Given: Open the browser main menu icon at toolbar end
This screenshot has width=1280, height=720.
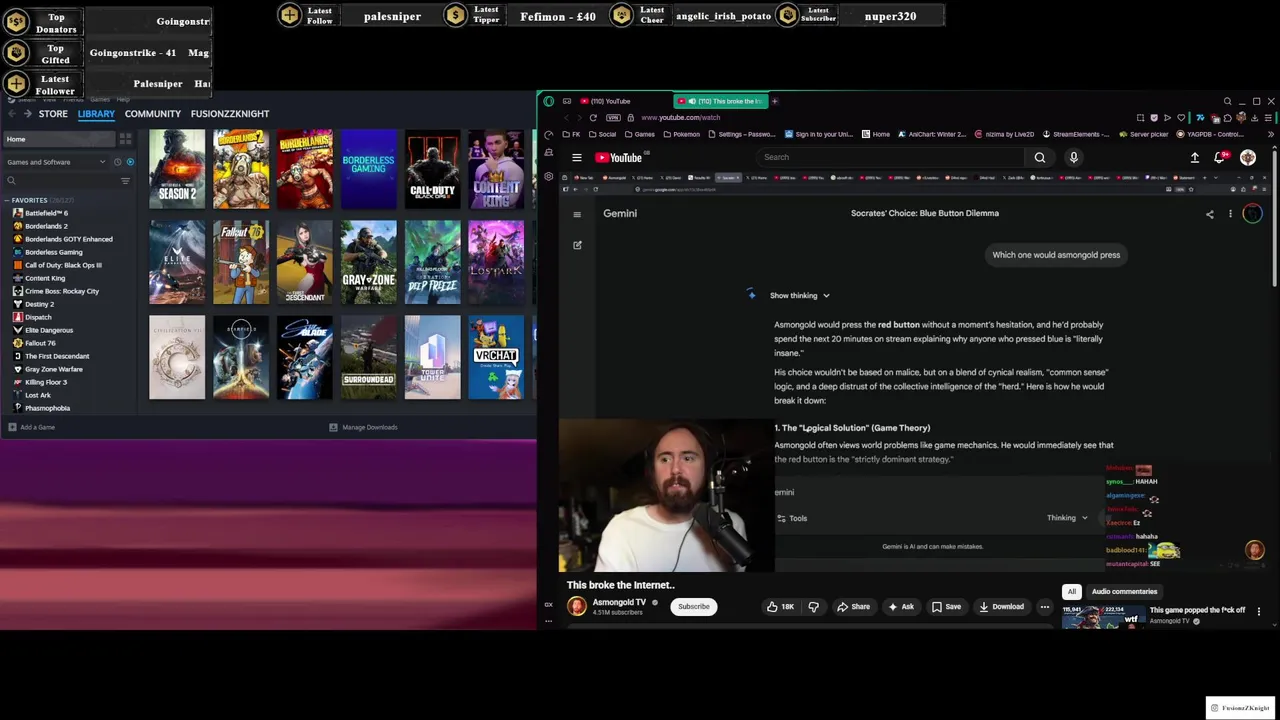Looking at the screenshot, I should [1268, 118].
